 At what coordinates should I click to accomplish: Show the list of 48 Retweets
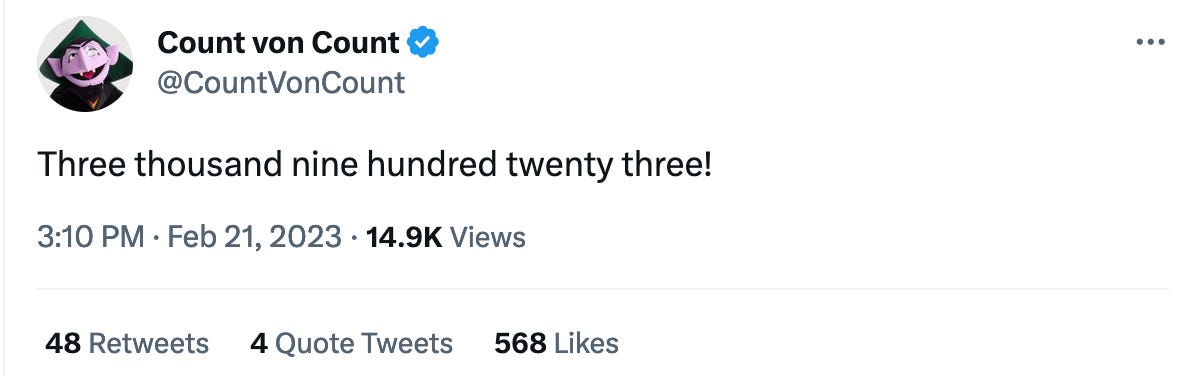127,343
